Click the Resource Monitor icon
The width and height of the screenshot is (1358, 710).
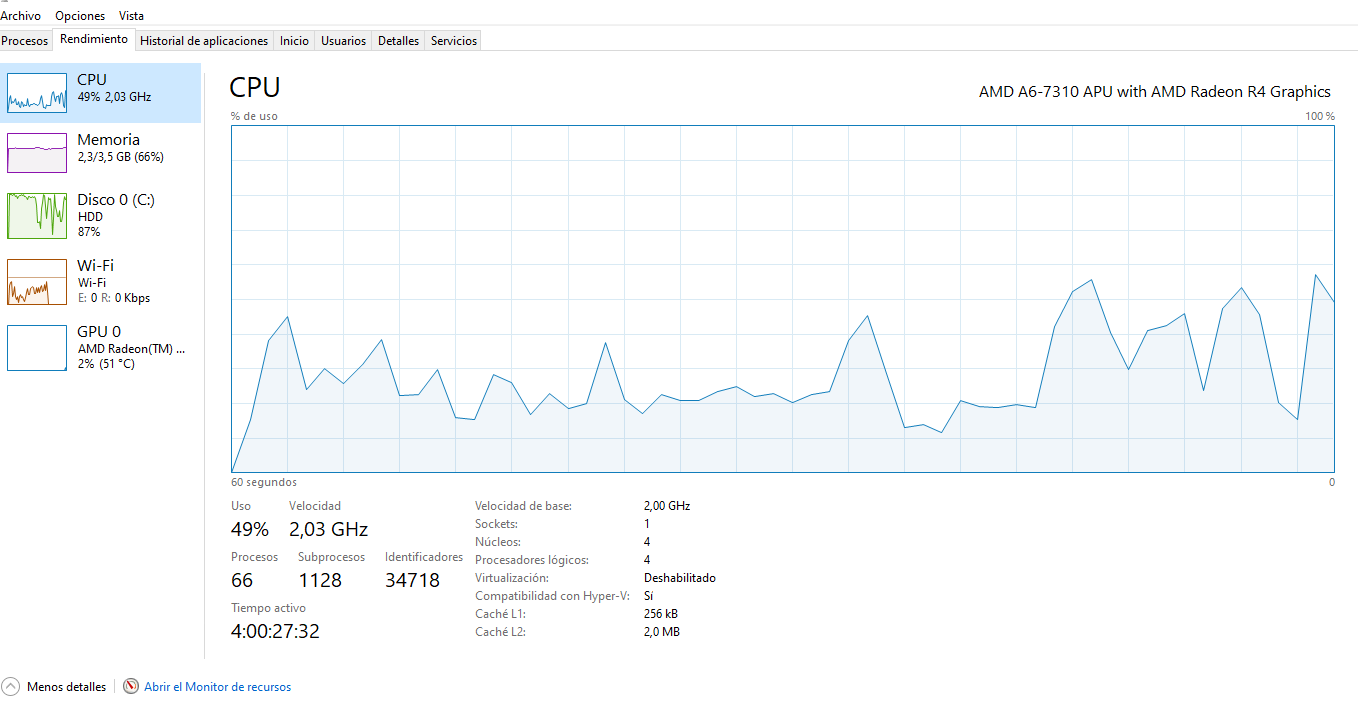(131, 687)
